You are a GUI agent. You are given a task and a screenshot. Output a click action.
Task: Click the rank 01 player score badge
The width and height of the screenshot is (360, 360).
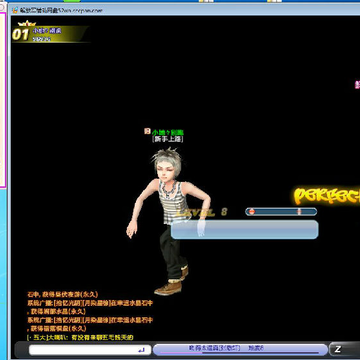click(50, 34)
